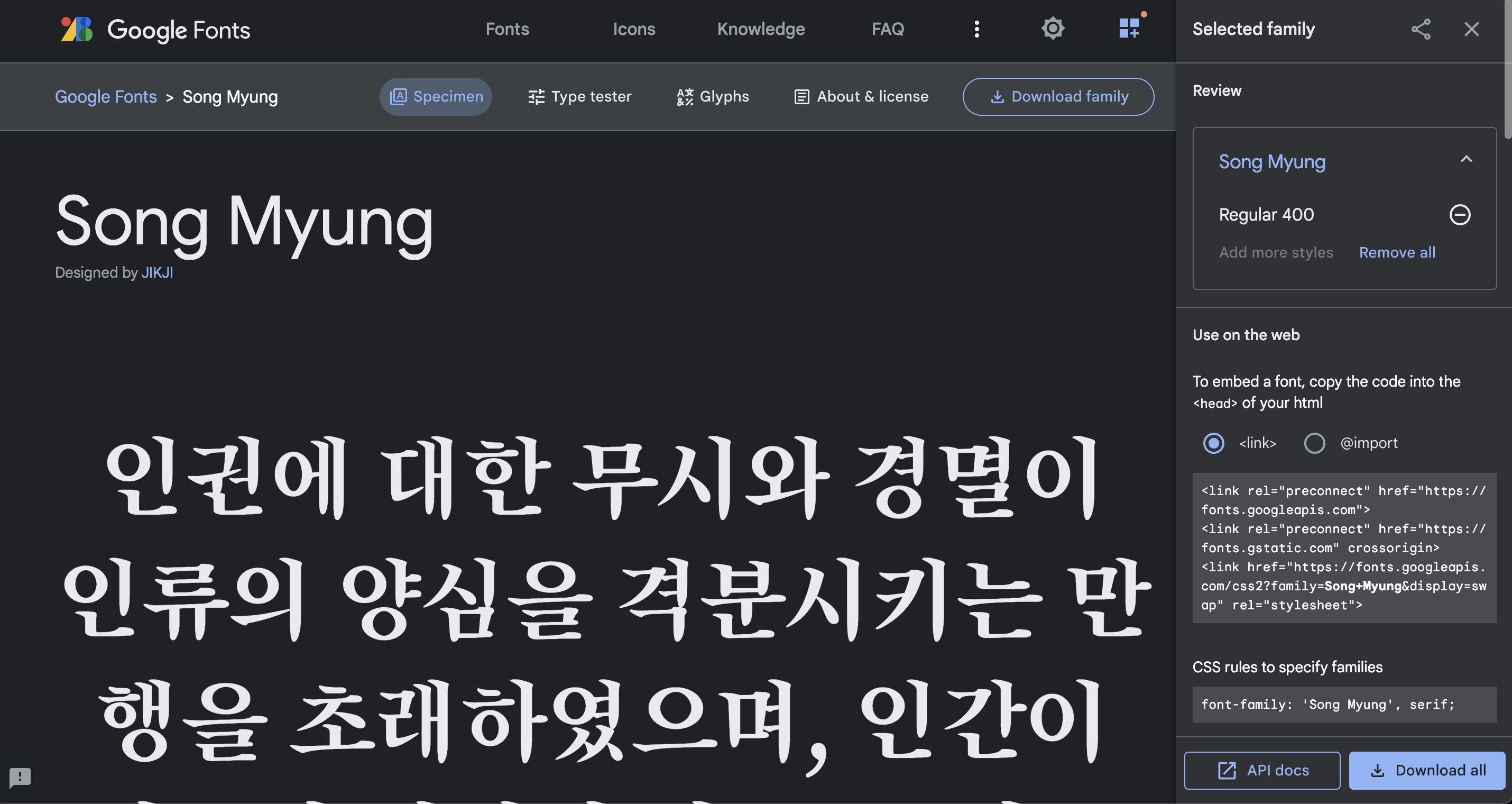Viewport: 1512px width, 804px height.
Task: Open the API docs button
Action: (x=1262, y=770)
